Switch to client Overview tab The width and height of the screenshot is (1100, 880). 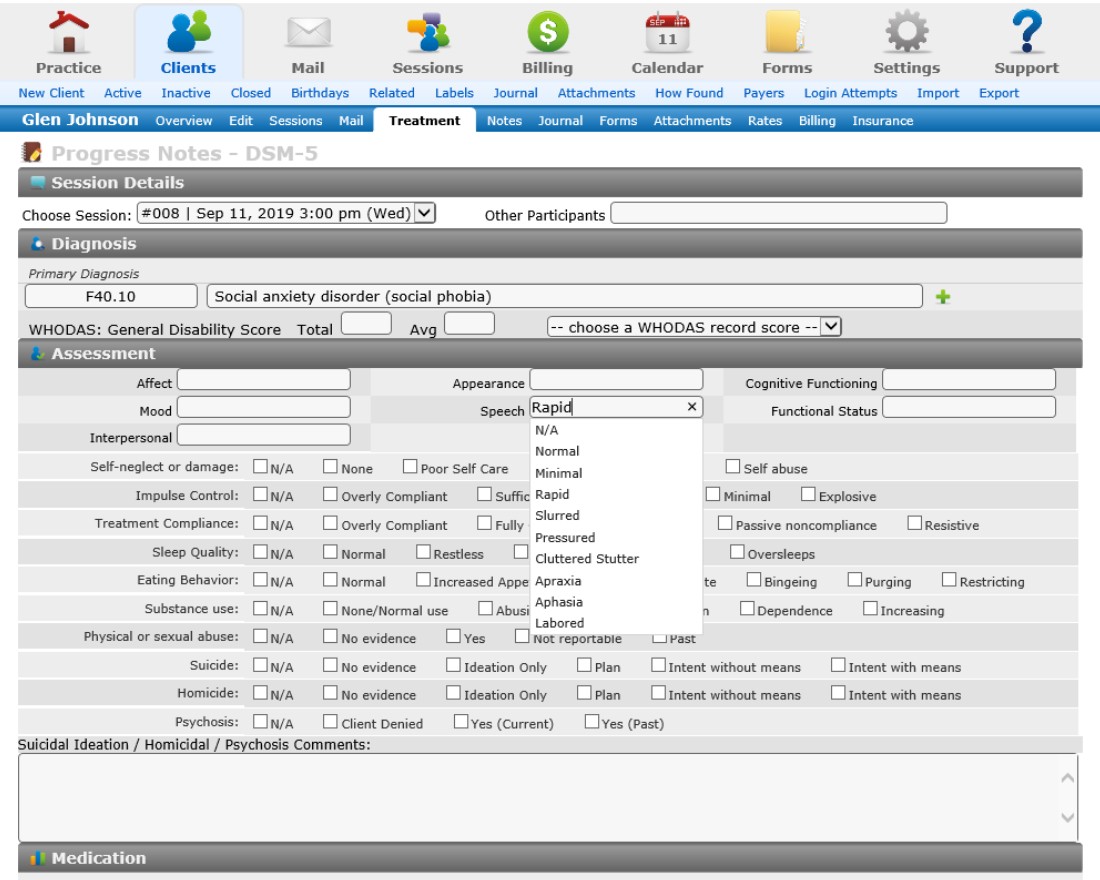coord(184,121)
